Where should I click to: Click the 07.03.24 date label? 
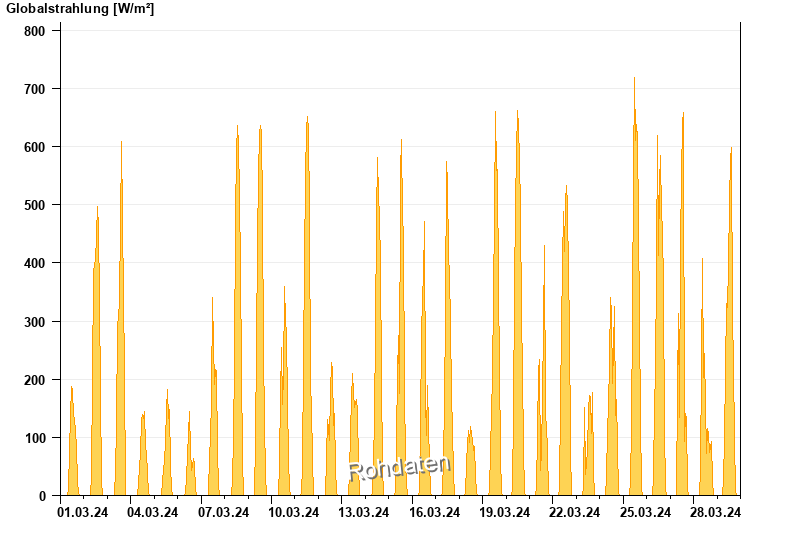[223, 512]
